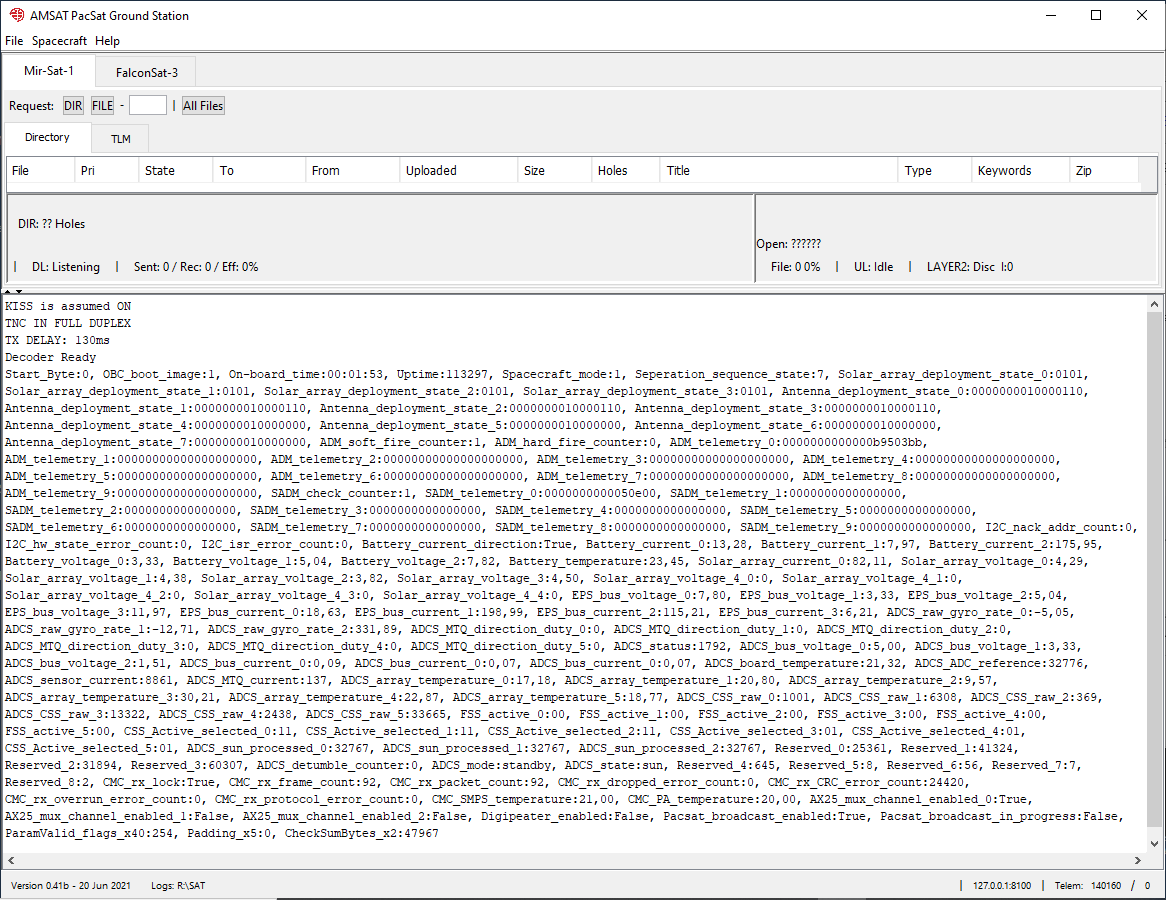Click the log pane scroll down arrow
The height and width of the screenshot is (900, 1166).
point(1154,843)
